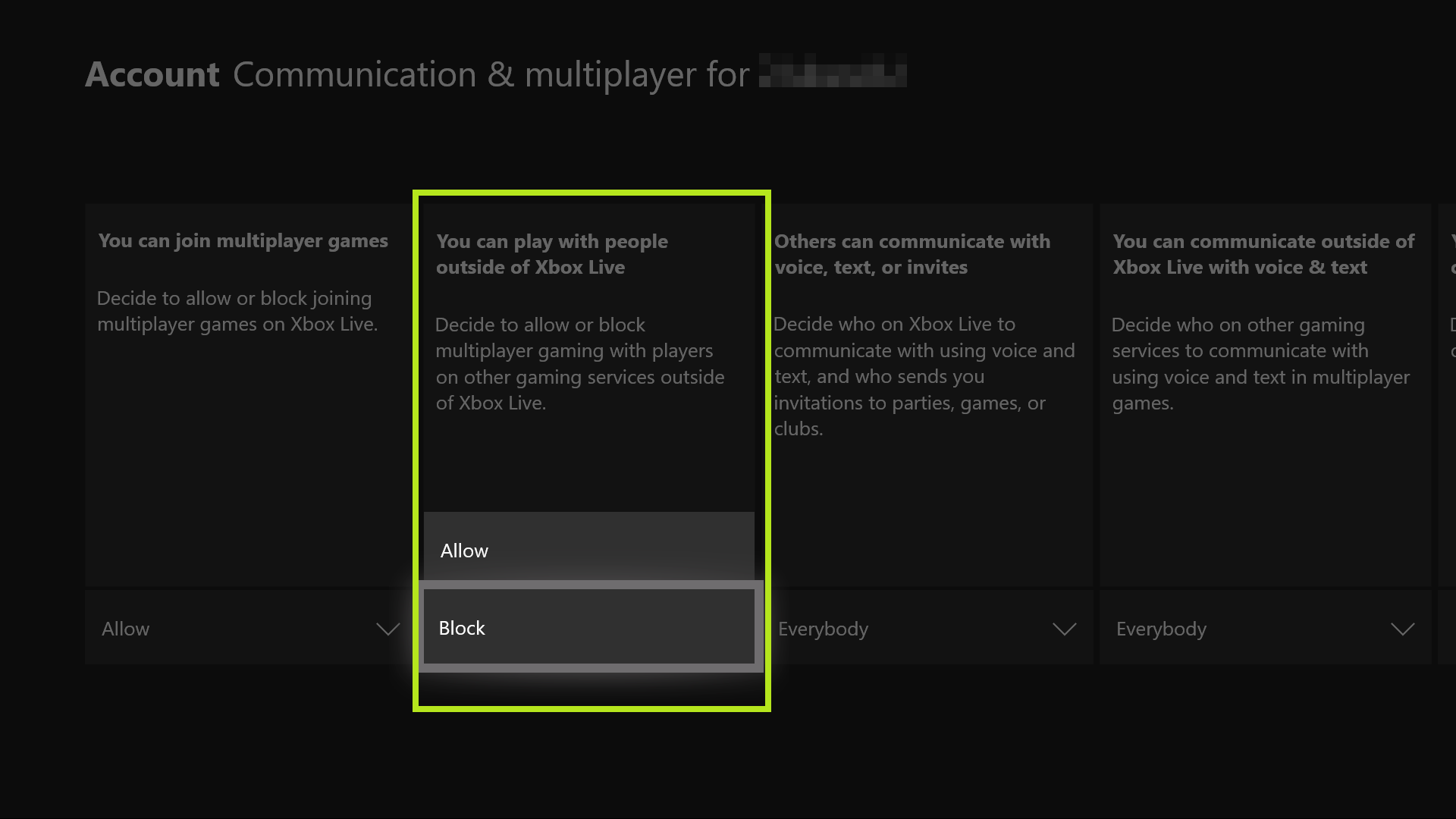The width and height of the screenshot is (1456, 819).
Task: Select 'You can communicate outside of Xbox Live' title
Action: tap(1263, 254)
